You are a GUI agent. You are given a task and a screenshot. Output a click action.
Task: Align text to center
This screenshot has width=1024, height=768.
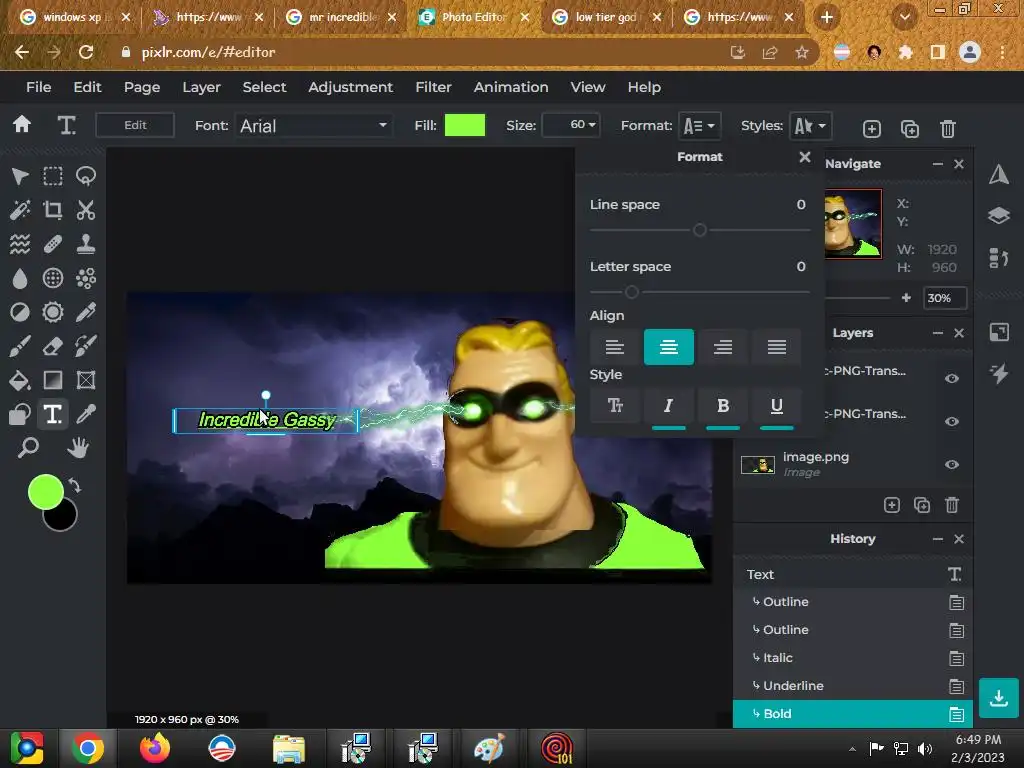click(668, 347)
